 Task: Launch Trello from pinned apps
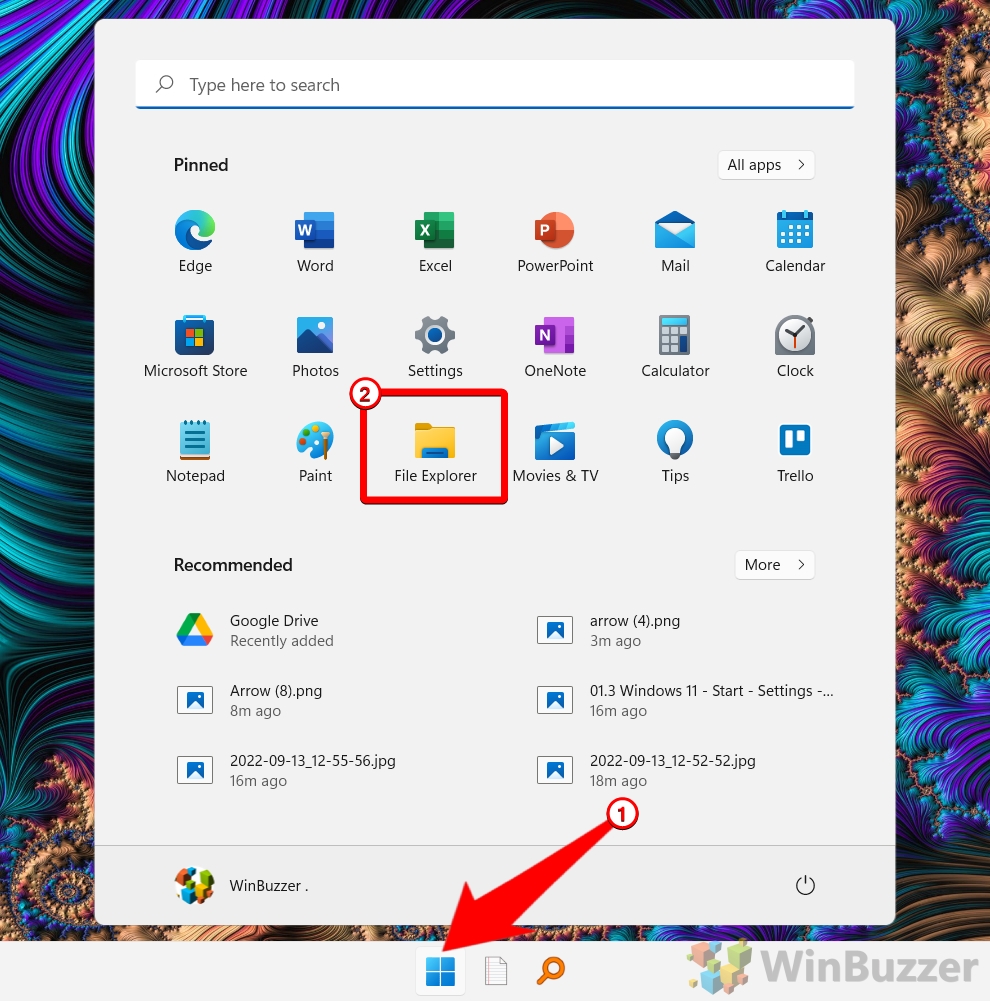[795, 451]
